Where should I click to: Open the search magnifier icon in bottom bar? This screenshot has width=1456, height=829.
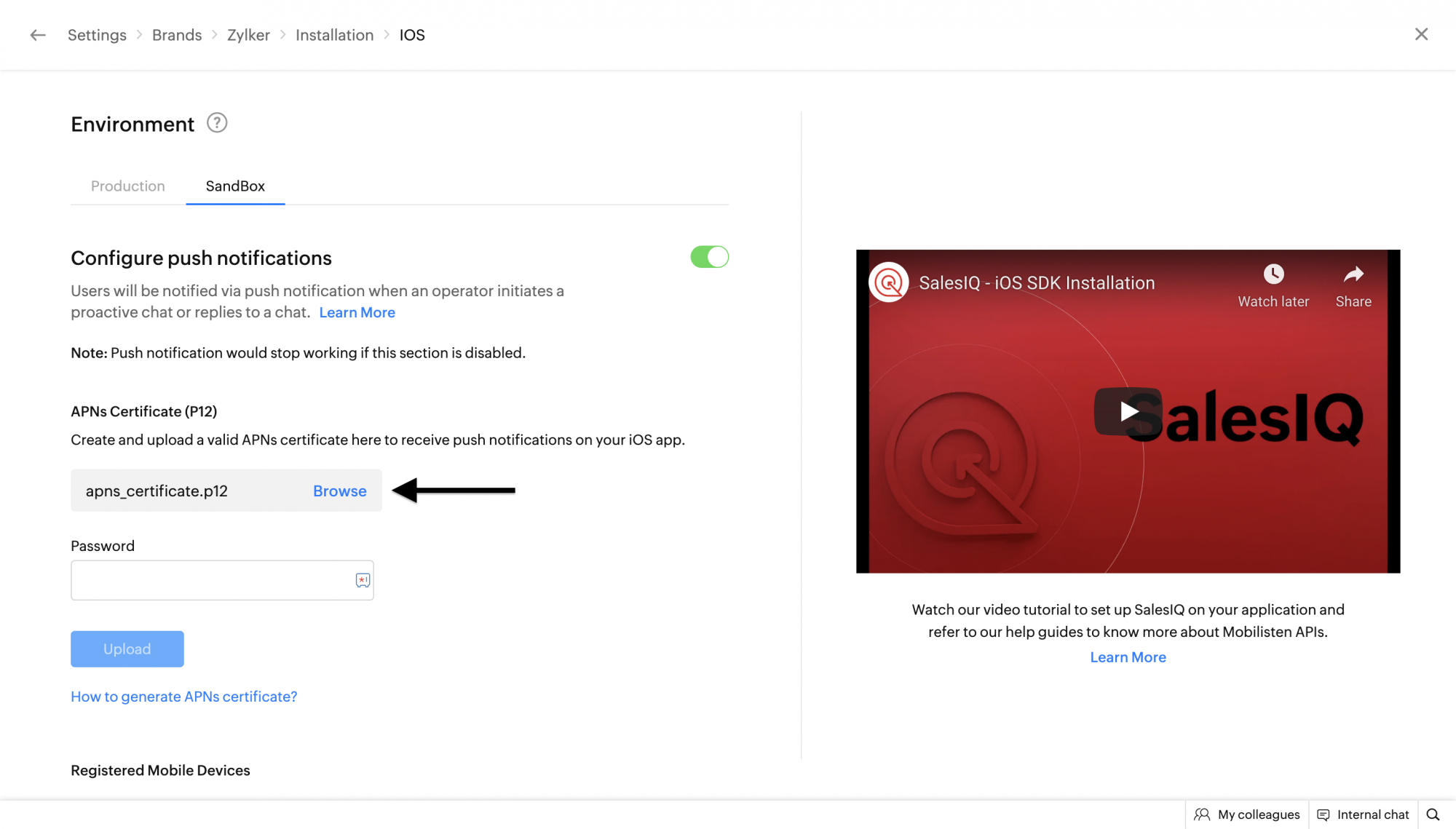point(1433,814)
